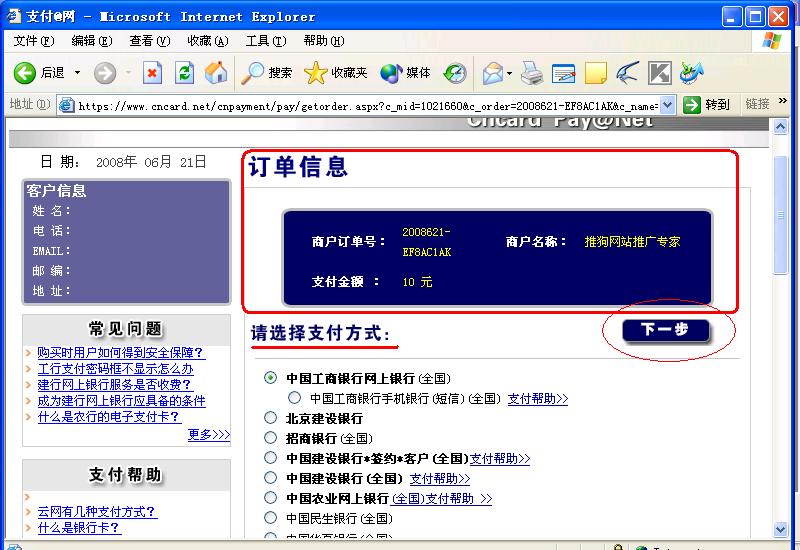
Task: Click the Stop loading icon
Action: pyautogui.click(x=153, y=73)
